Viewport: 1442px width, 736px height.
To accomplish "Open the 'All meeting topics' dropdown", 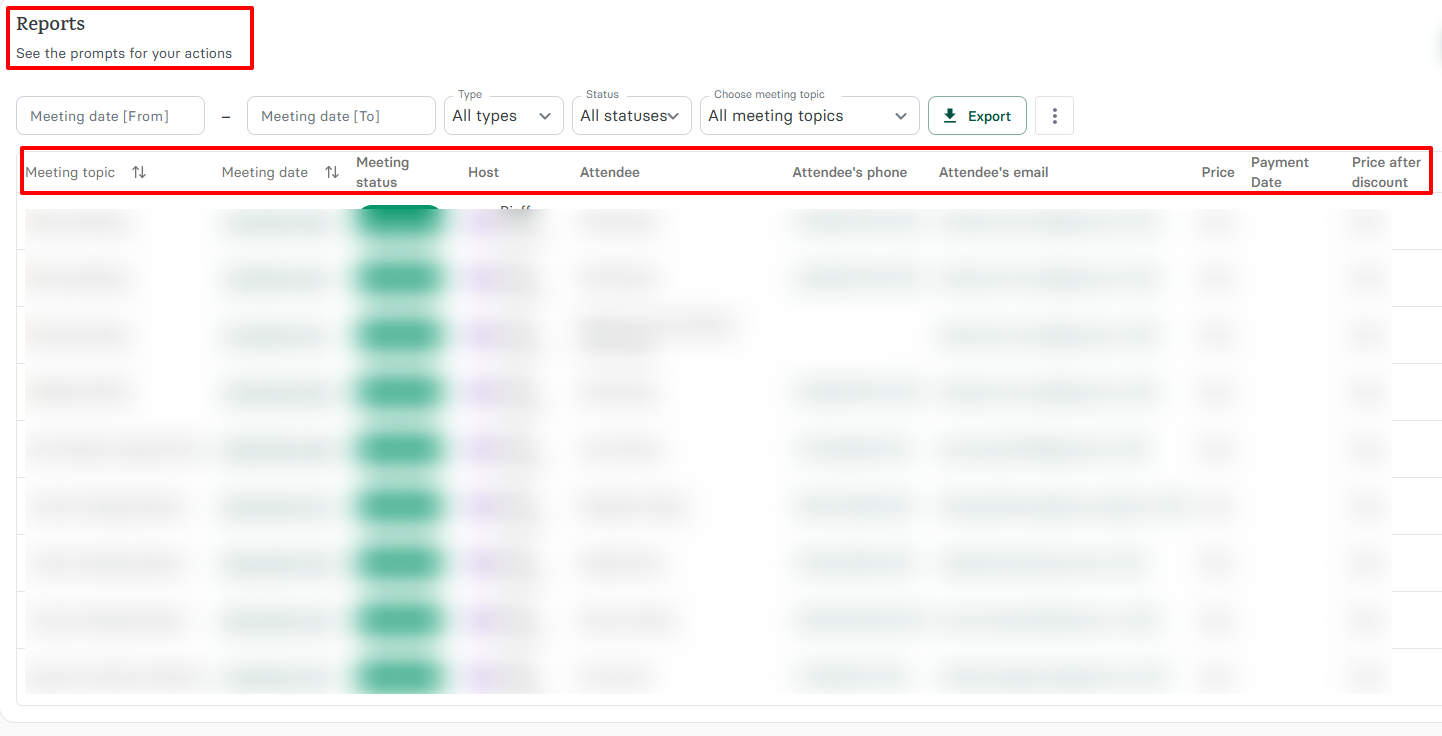I will [809, 115].
